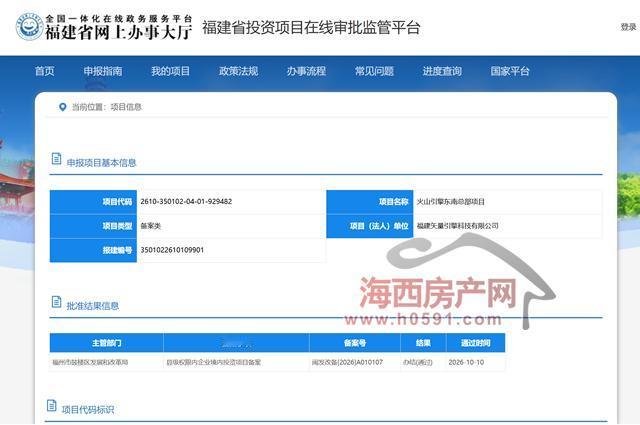Click the 项目类型 label cell
The height and width of the screenshot is (425, 640).
(93, 226)
